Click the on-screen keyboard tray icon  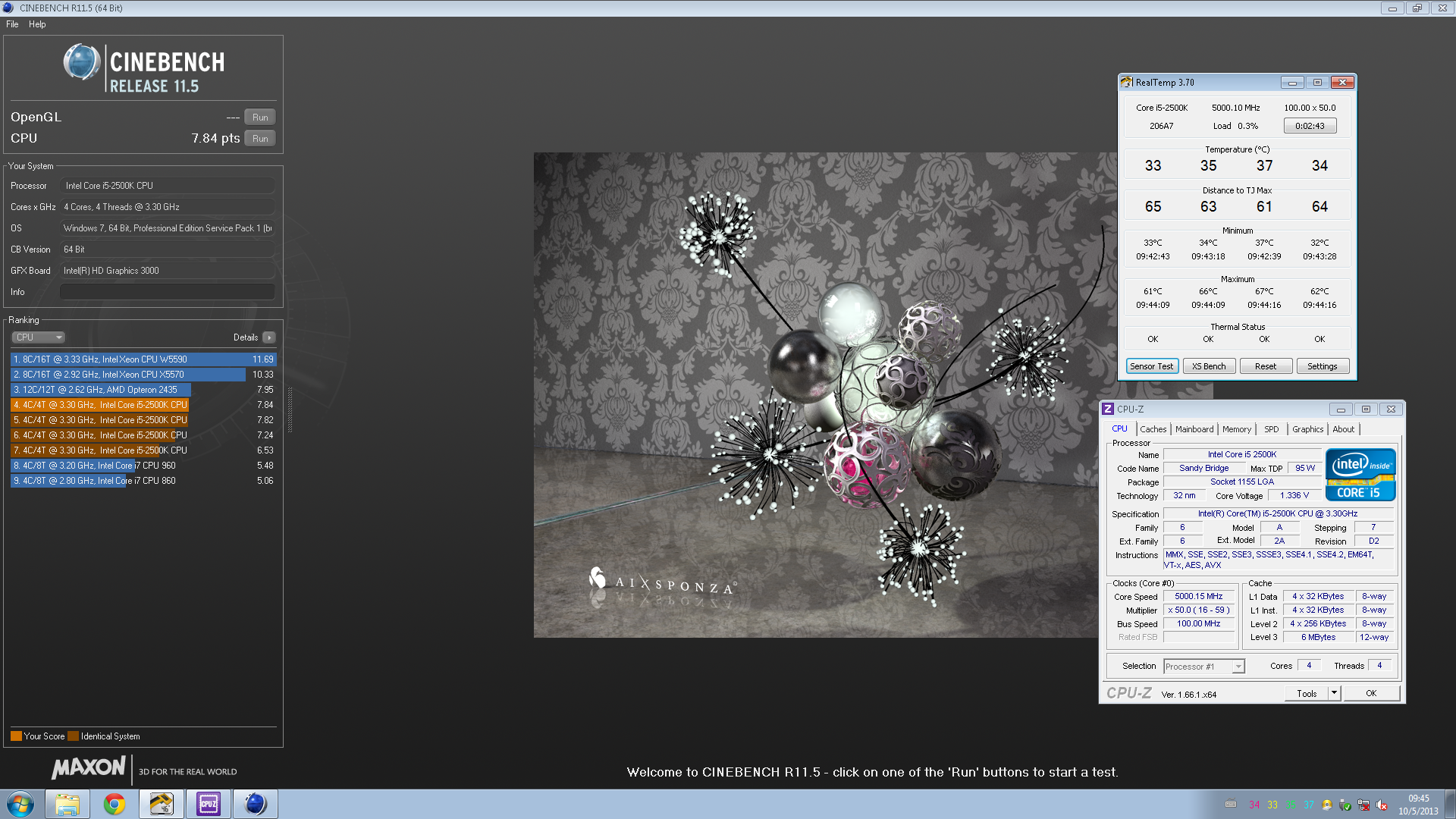[1231, 805]
